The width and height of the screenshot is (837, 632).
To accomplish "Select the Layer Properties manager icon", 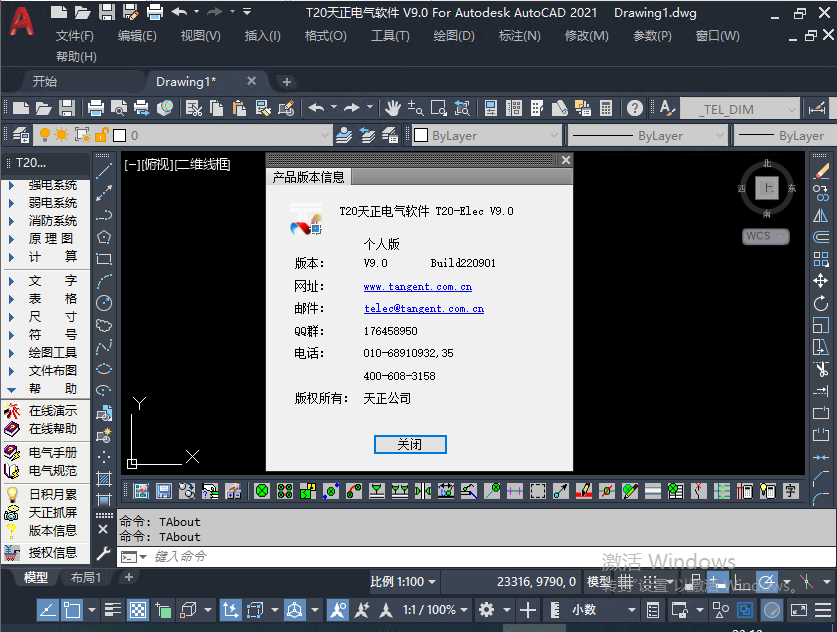I will [21, 135].
